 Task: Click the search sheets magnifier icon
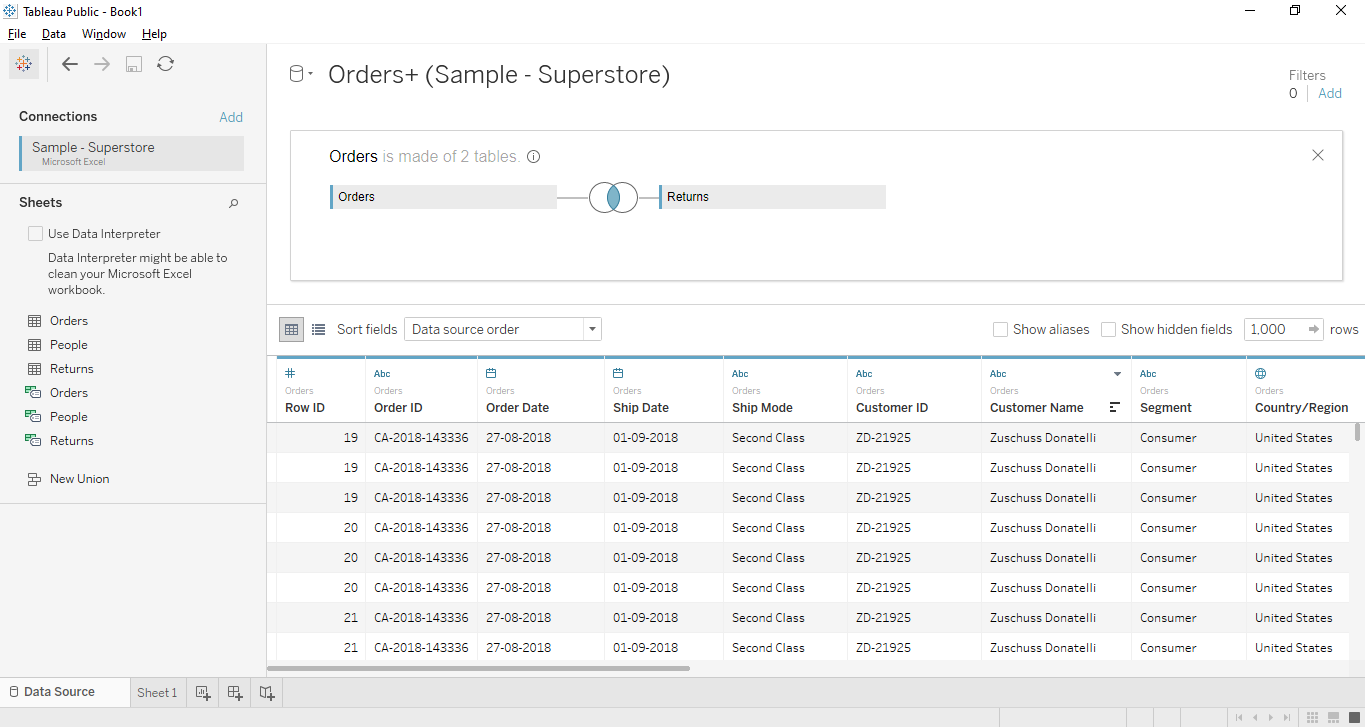tap(234, 203)
